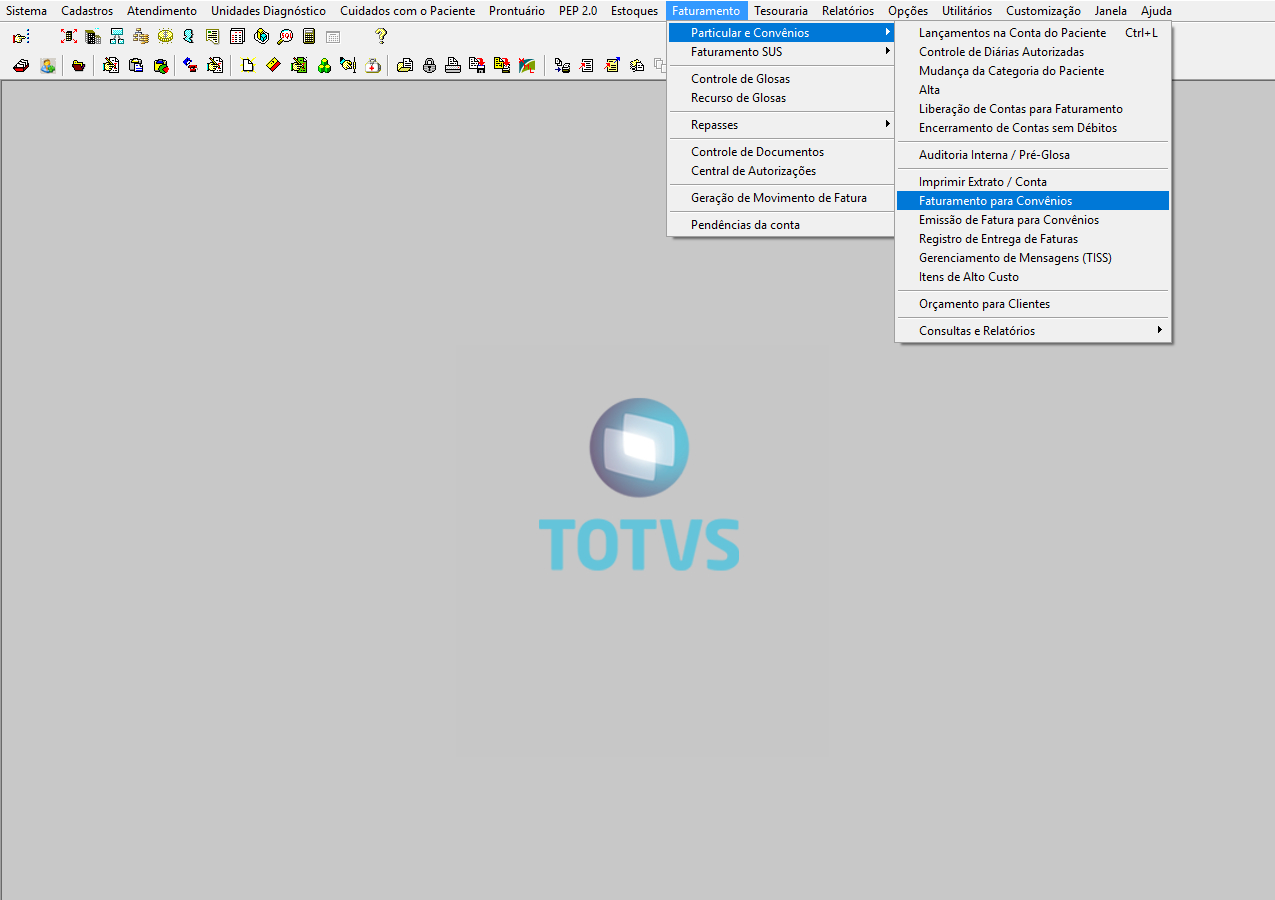Choose Imprimir Extrato / Conta

tap(1033, 182)
